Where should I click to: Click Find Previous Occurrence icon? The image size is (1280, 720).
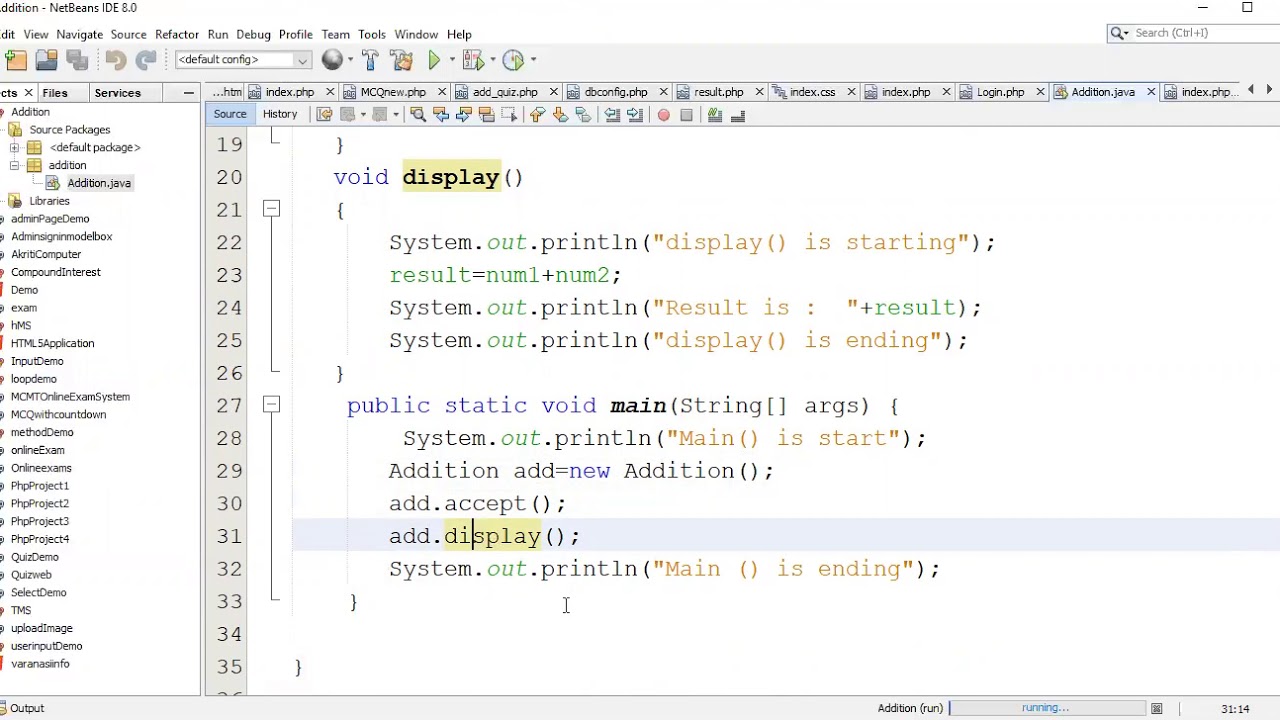[x=441, y=115]
